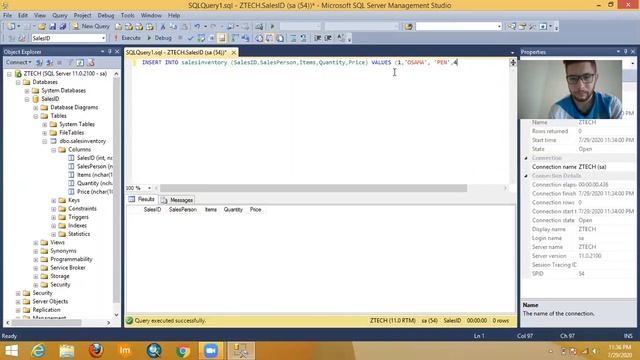The height and width of the screenshot is (360, 640).
Task: Collapse the Tables folder node
Action: click(36, 116)
